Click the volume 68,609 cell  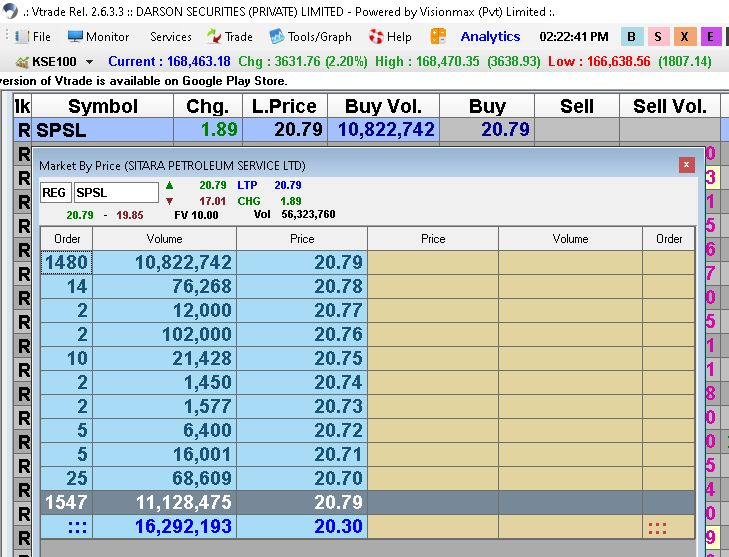pos(165,478)
